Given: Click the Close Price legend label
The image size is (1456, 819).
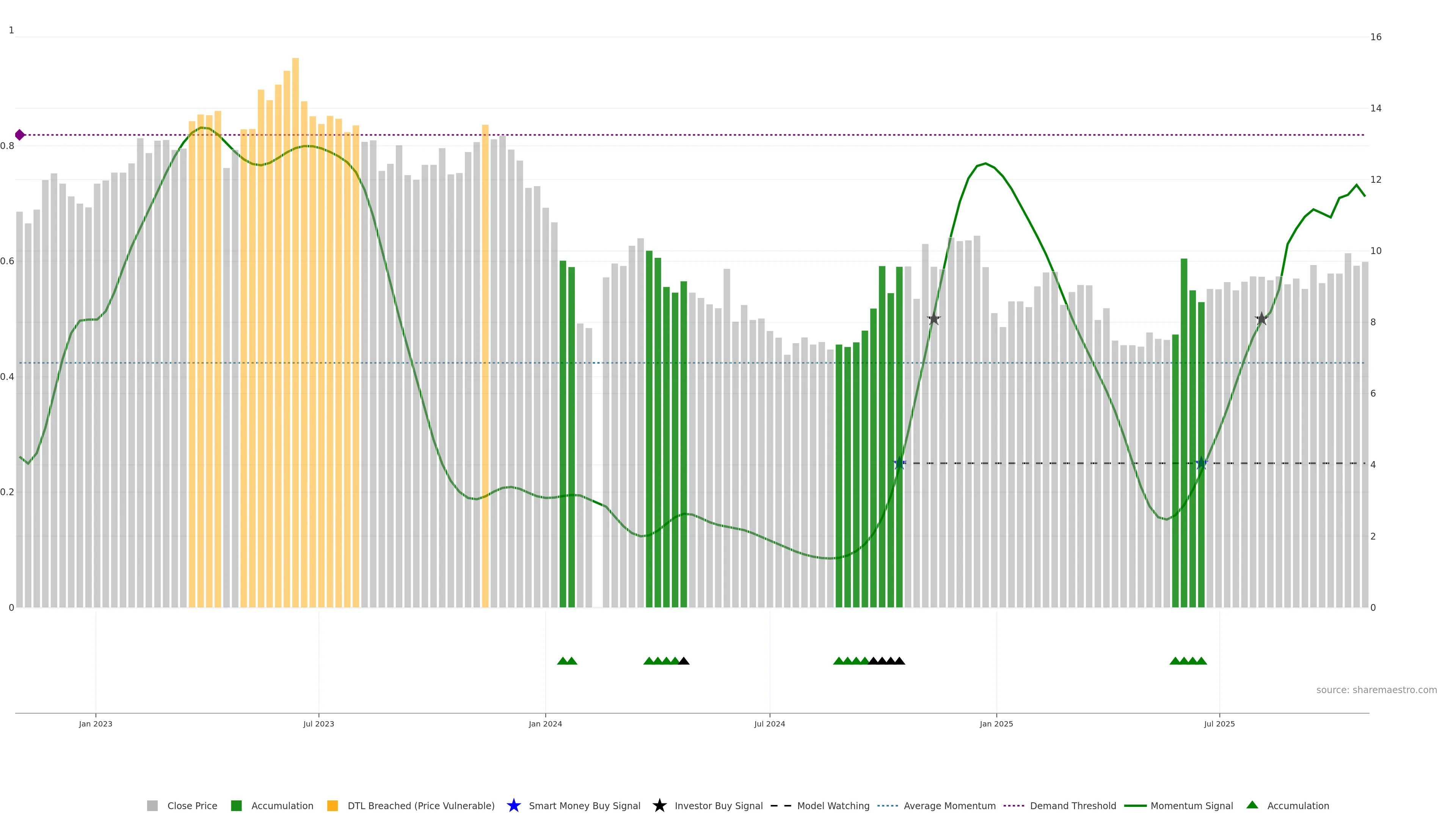Looking at the screenshot, I should coord(191,805).
